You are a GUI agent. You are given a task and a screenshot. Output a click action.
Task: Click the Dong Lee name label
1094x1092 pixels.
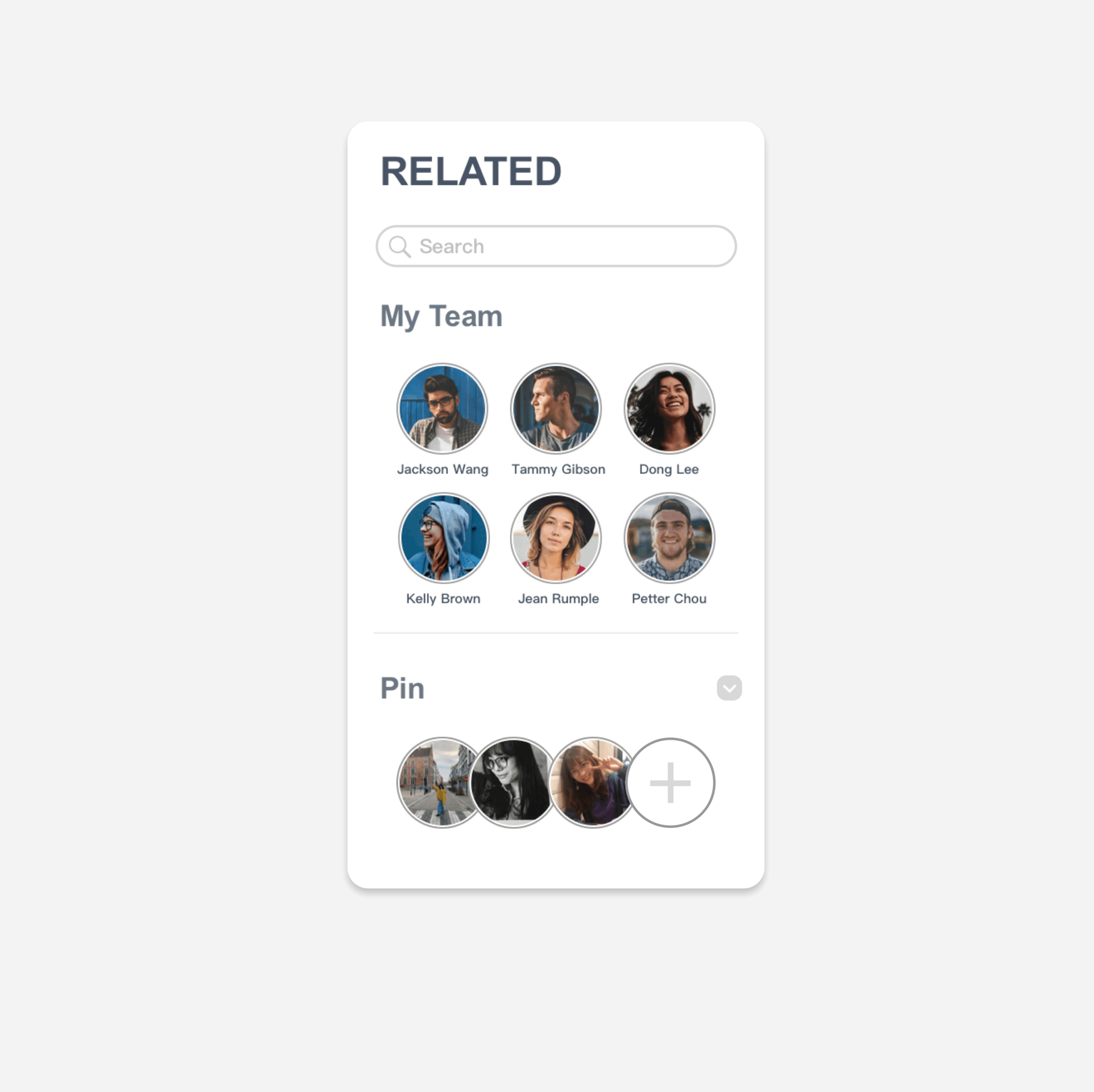(x=669, y=470)
